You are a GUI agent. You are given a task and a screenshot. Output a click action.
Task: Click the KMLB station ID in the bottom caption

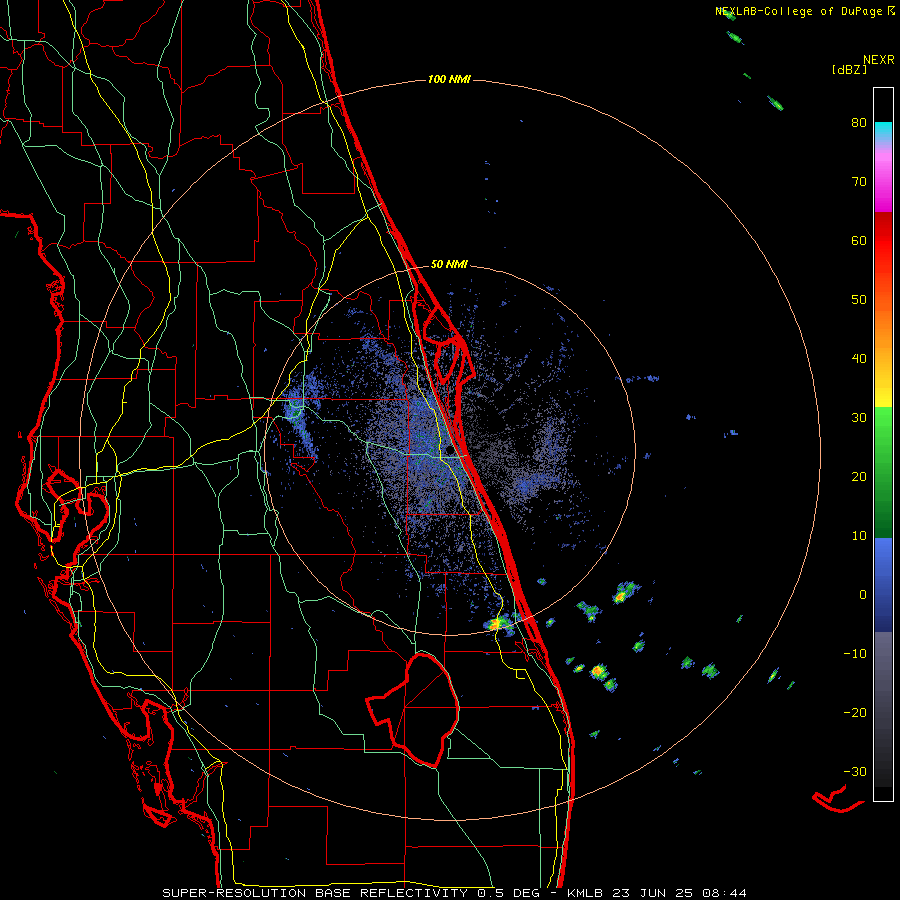click(x=587, y=893)
